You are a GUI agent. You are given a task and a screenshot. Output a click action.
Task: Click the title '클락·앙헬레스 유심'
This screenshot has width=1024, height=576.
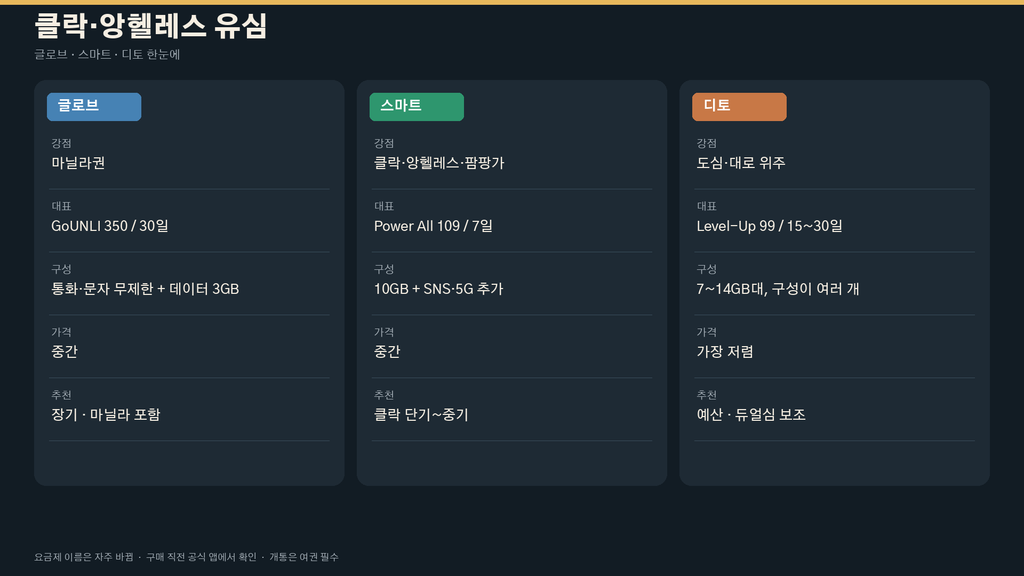click(x=151, y=27)
